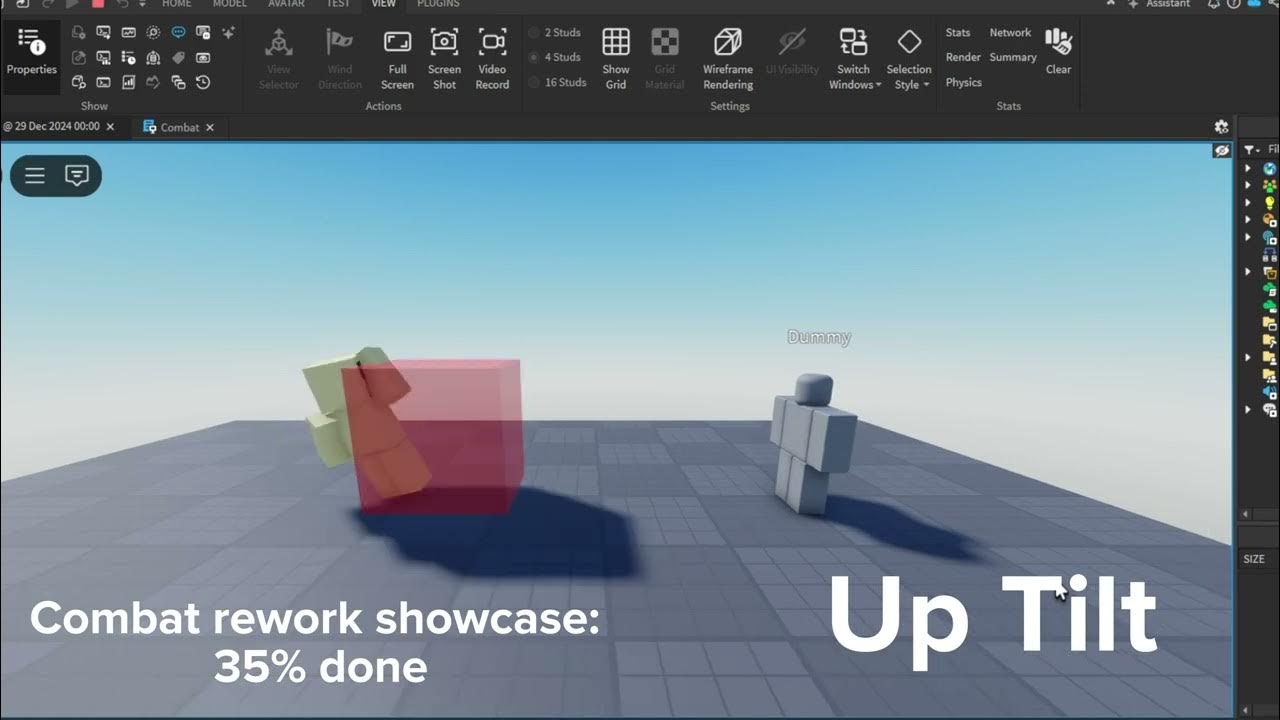Viewport: 1280px width, 720px height.
Task: Open the Selection Style dropdown
Action: (908, 58)
